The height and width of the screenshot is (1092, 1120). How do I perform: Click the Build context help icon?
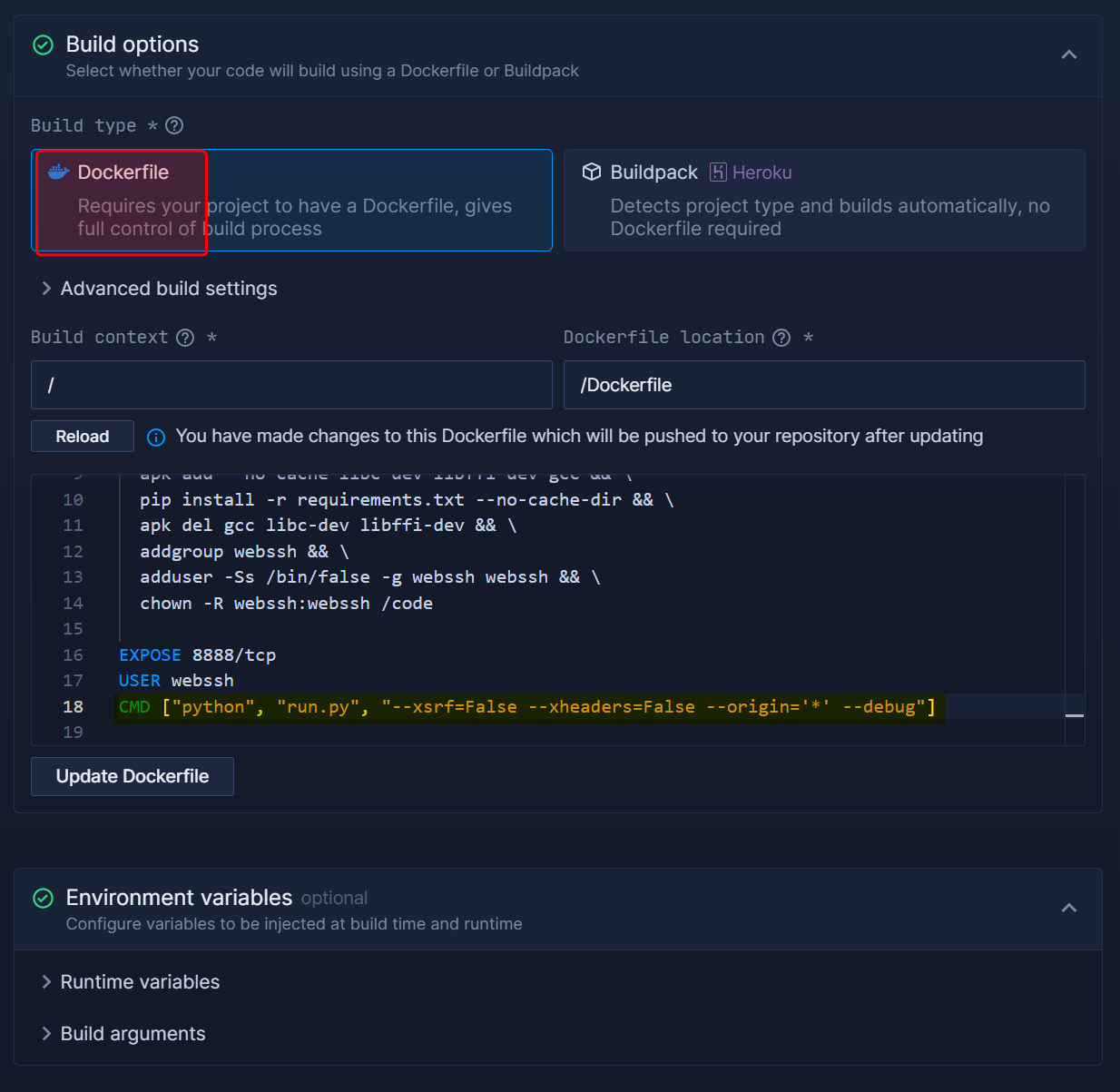[185, 338]
